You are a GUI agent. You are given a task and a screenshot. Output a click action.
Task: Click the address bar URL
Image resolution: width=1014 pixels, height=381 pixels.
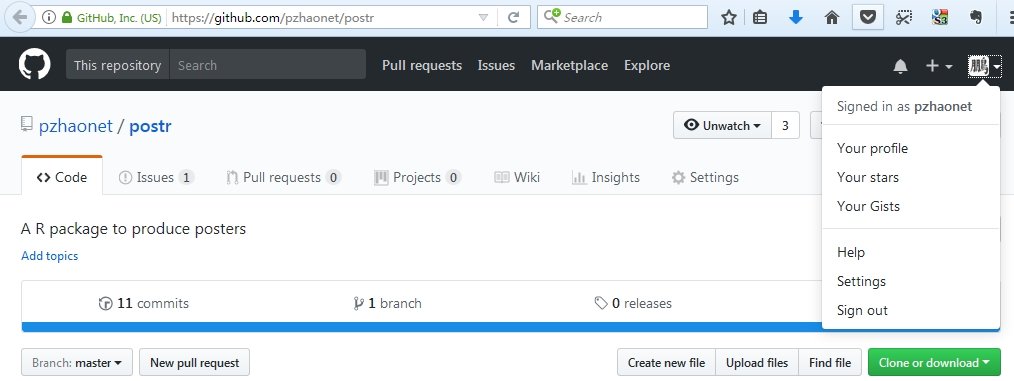(x=273, y=17)
